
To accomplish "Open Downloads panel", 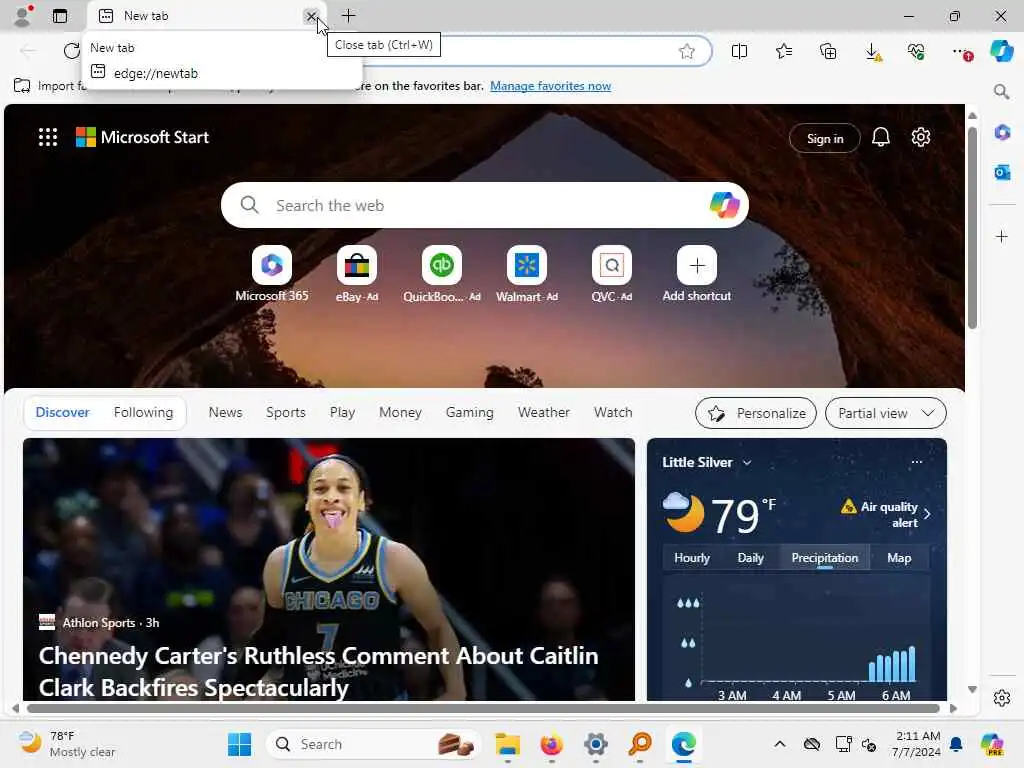I will click(x=873, y=52).
